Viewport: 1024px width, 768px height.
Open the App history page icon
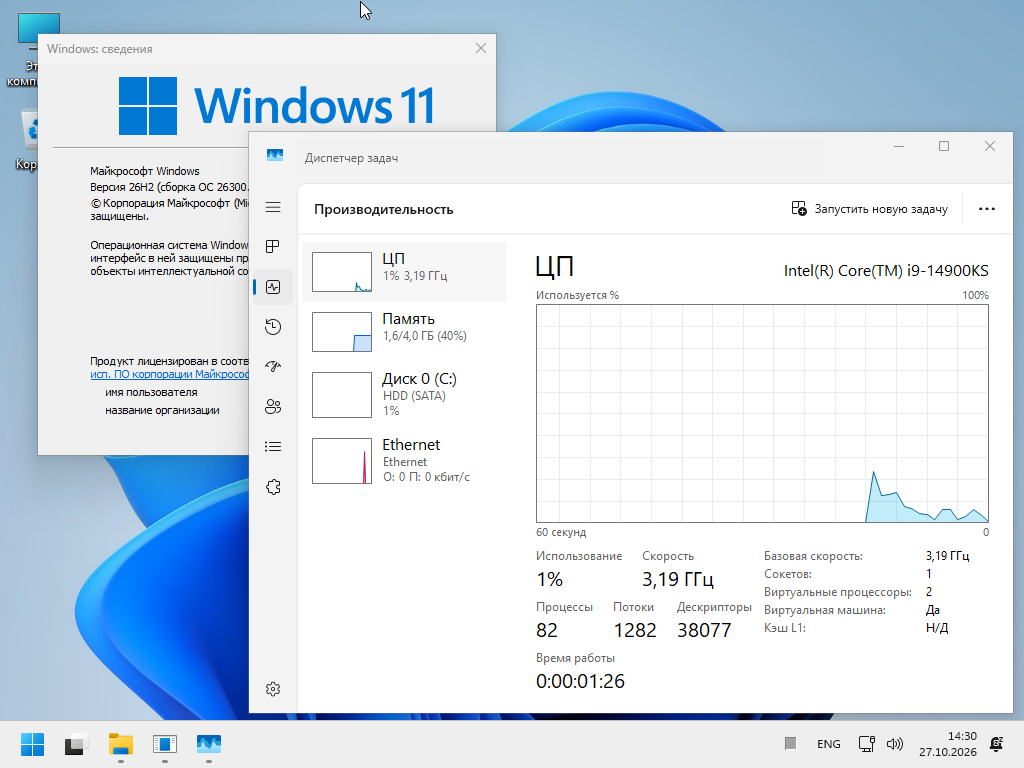coord(273,327)
